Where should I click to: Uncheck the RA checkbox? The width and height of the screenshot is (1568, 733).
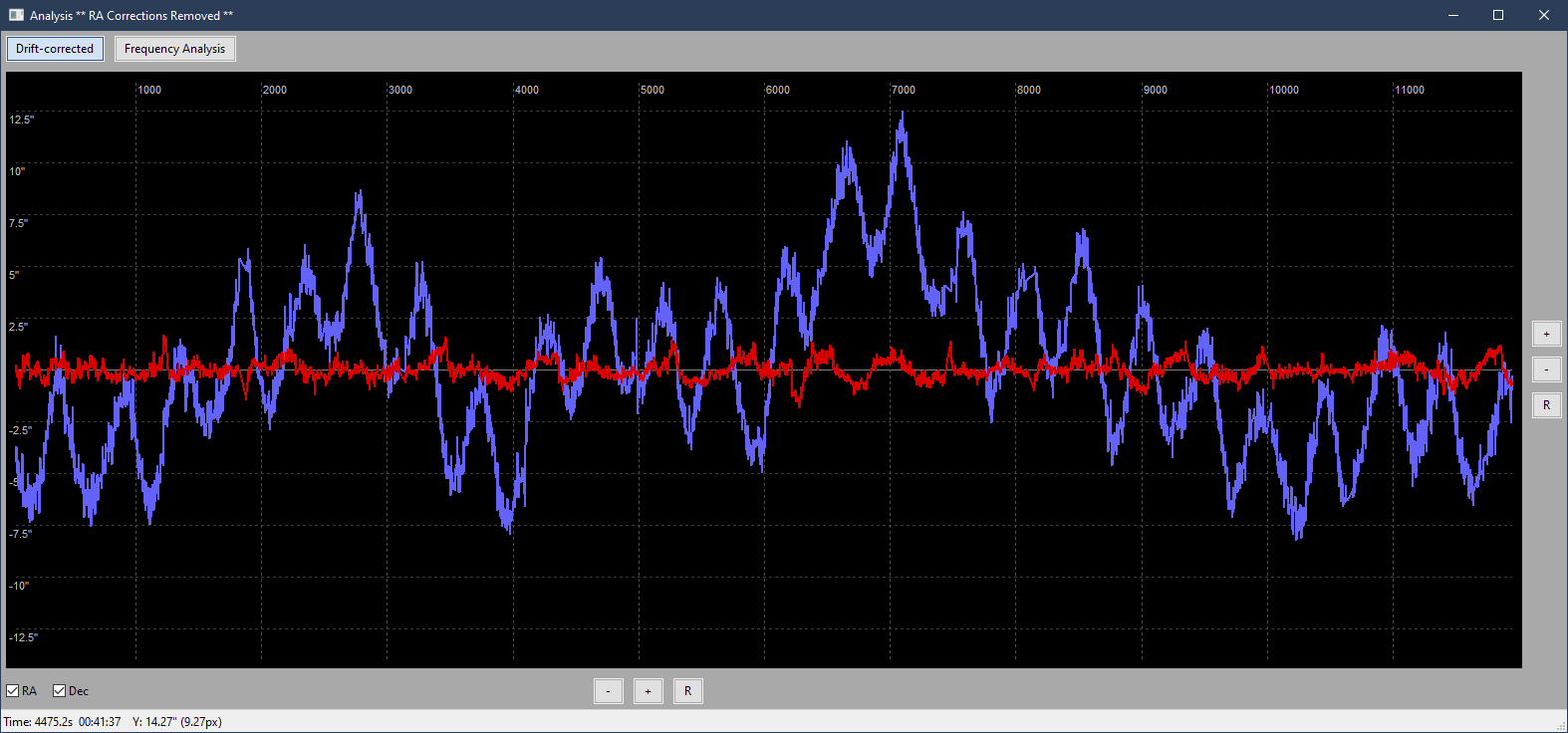(x=13, y=691)
